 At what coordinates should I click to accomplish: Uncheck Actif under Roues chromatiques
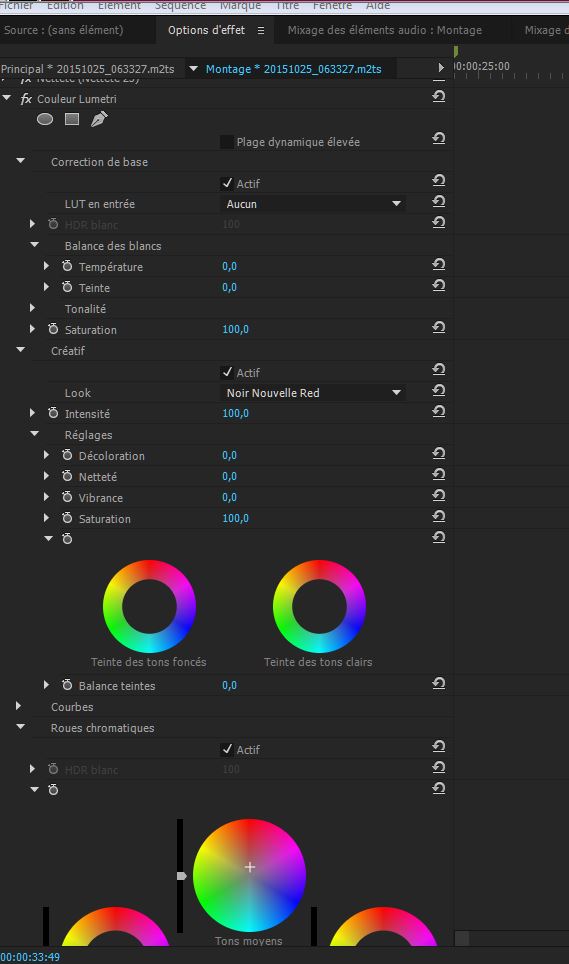click(x=227, y=749)
